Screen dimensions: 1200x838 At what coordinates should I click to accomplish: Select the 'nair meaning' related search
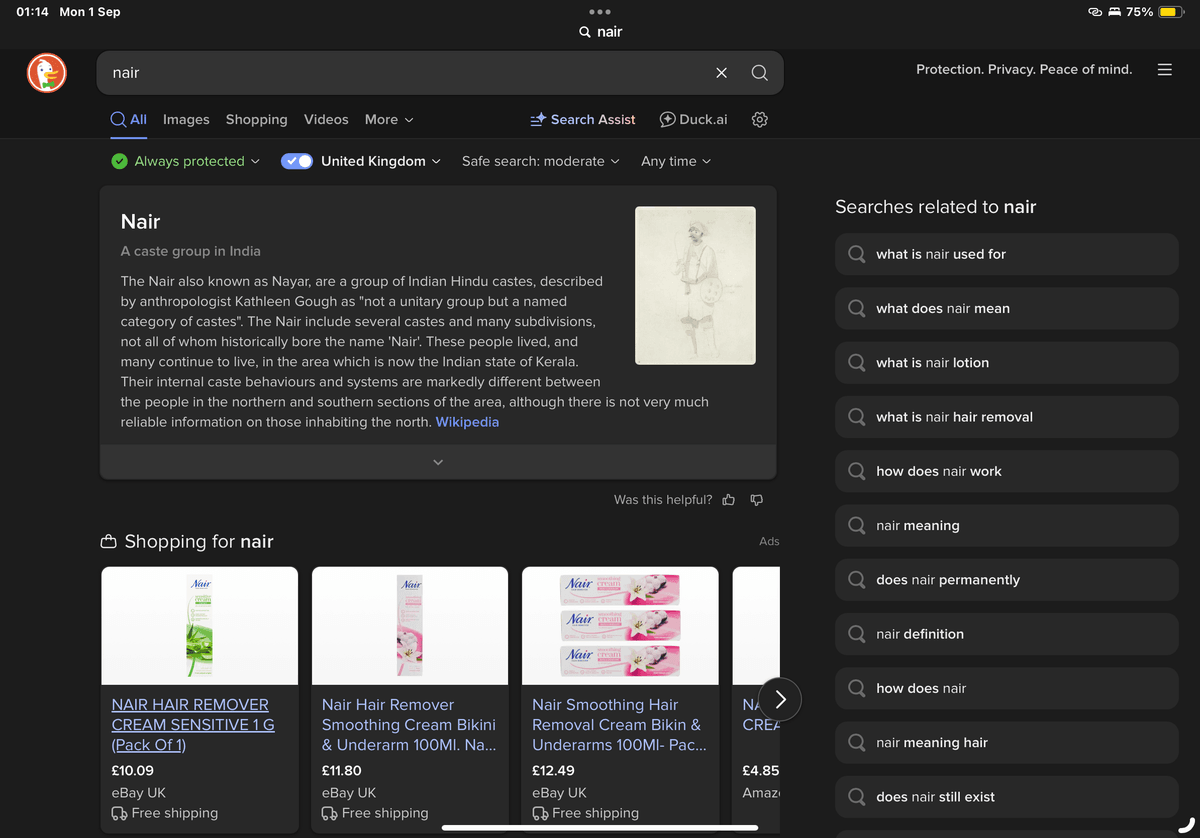pos(1007,525)
